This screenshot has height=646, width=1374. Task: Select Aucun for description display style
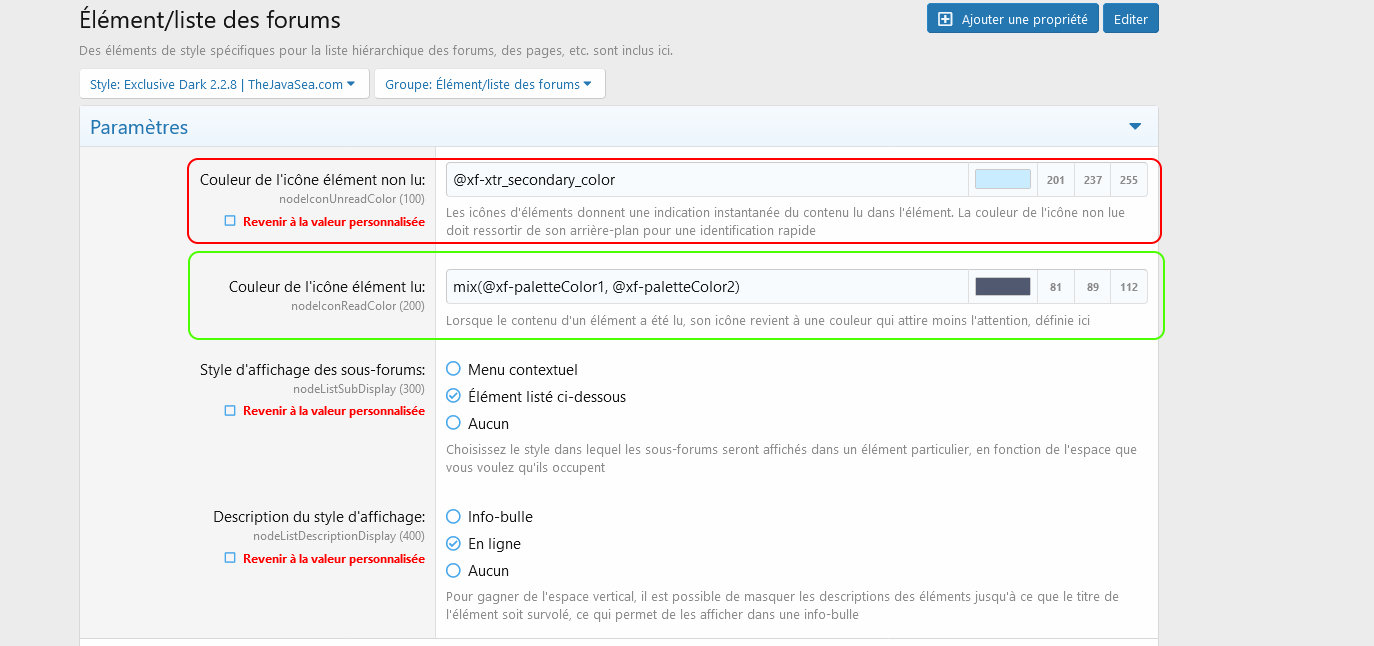(x=454, y=571)
